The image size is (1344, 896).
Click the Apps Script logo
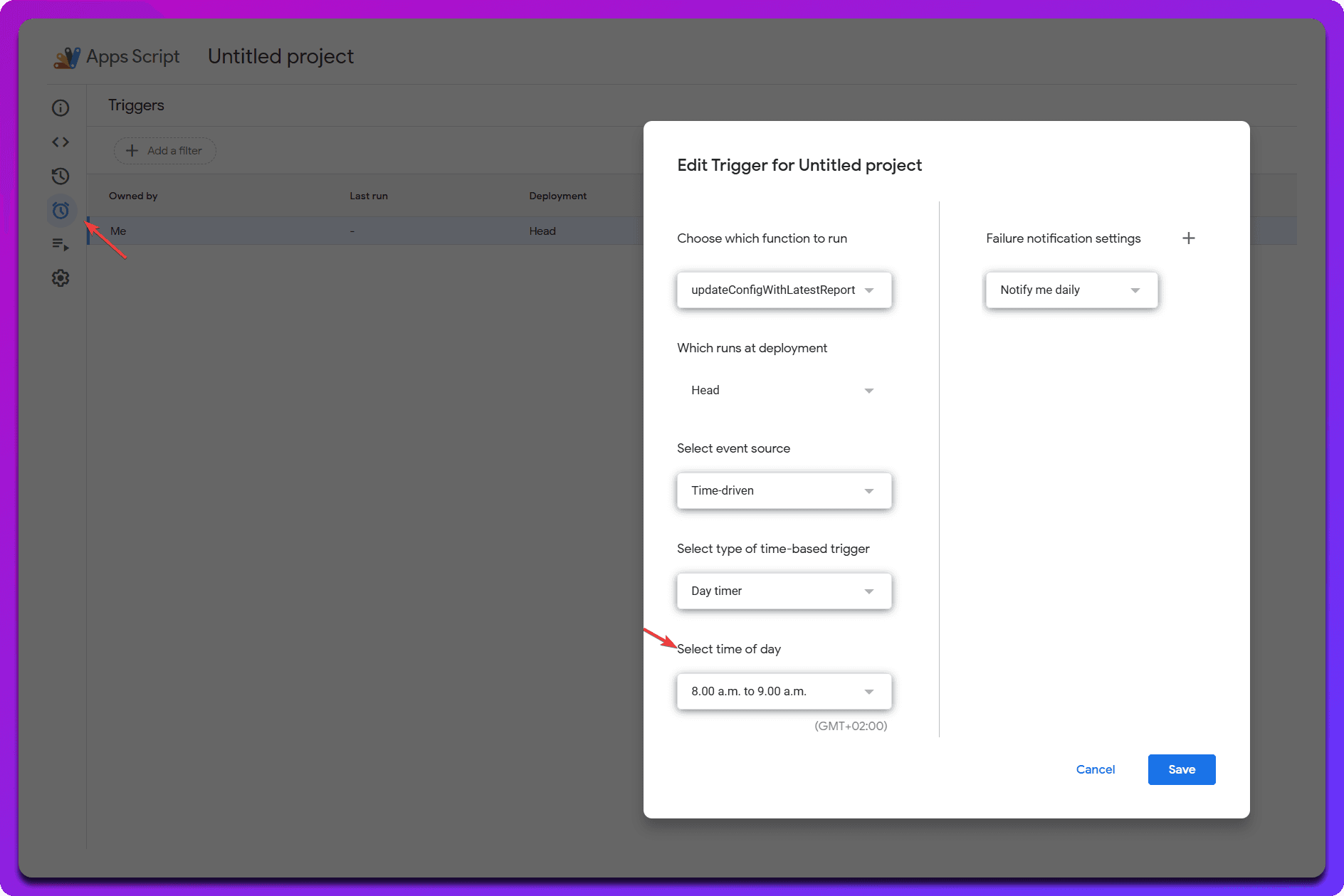click(x=67, y=57)
